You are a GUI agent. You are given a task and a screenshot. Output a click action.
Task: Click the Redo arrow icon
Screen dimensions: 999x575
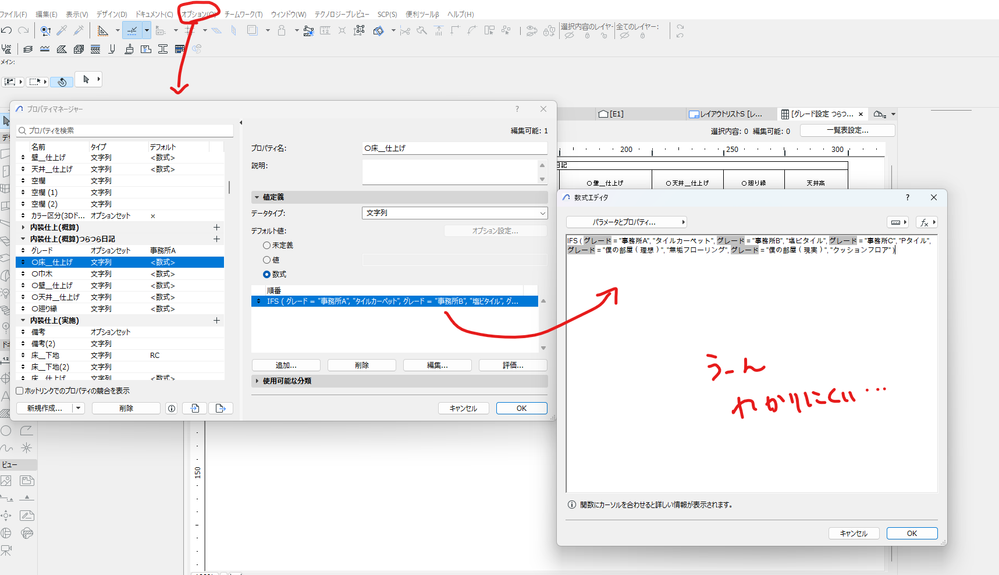24,30
